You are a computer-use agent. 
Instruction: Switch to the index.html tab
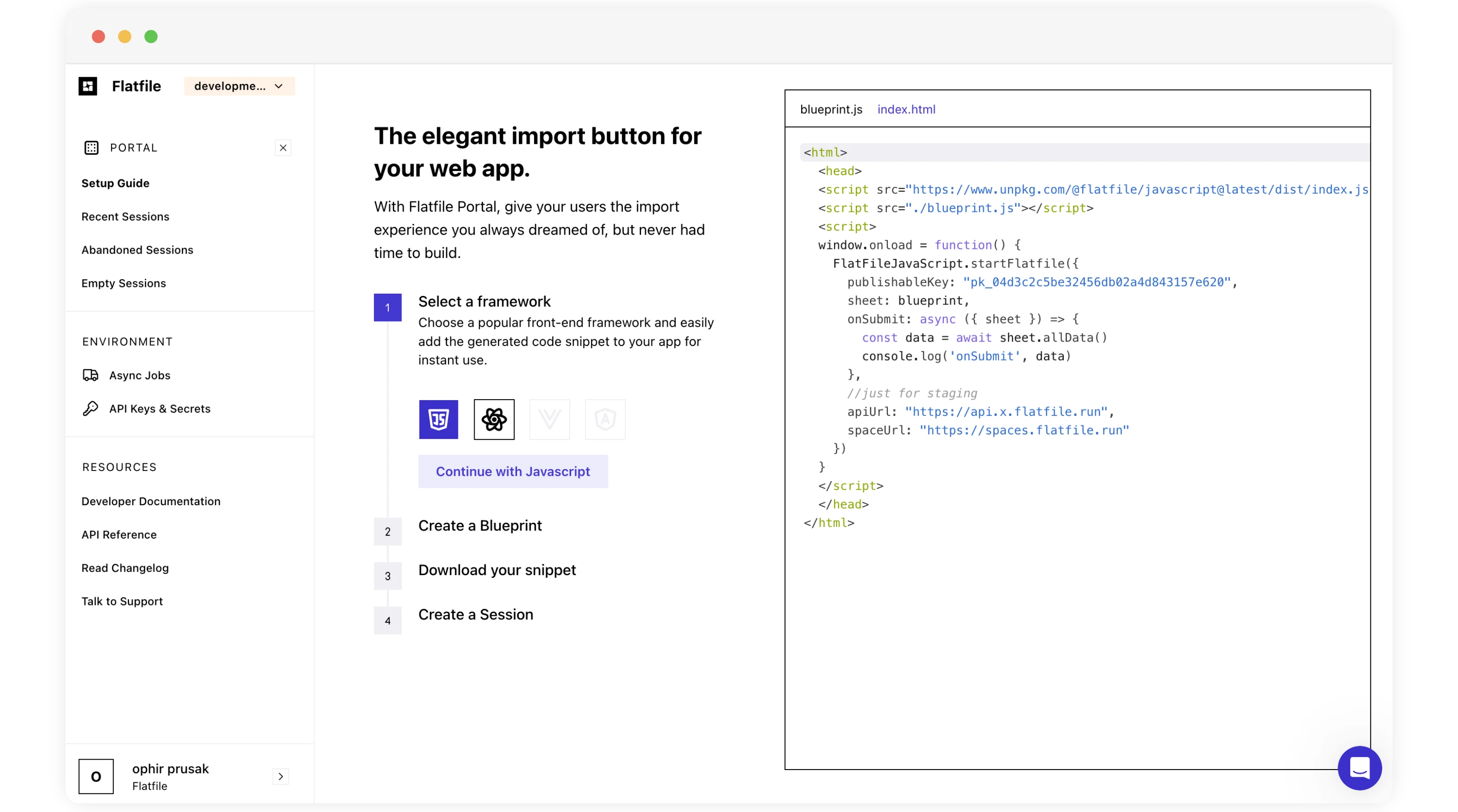905,109
